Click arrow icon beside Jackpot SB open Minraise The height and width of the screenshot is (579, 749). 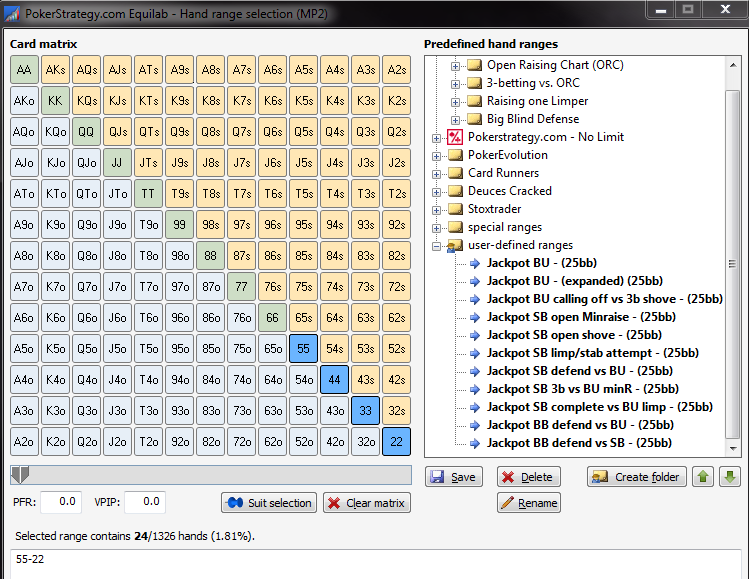(474, 317)
